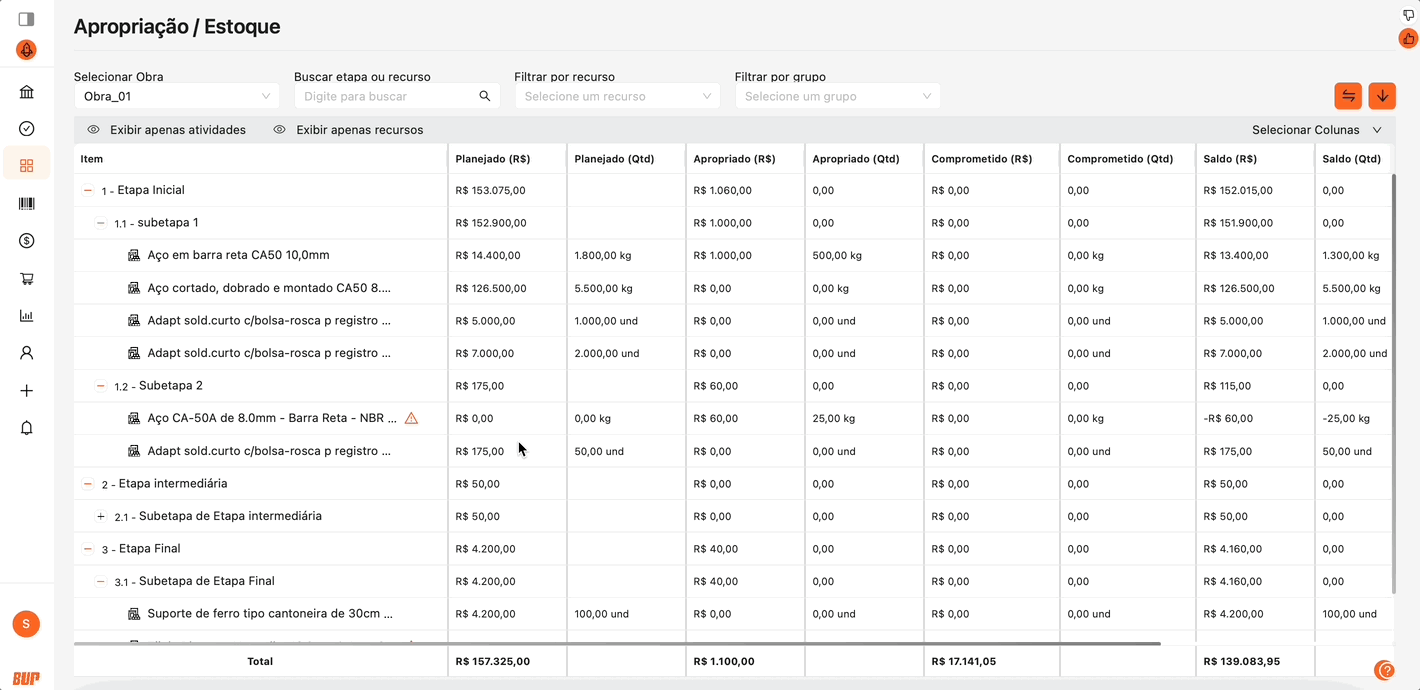1420x690 pixels.
Task: Click the notification bell icon
Action: coord(27,428)
